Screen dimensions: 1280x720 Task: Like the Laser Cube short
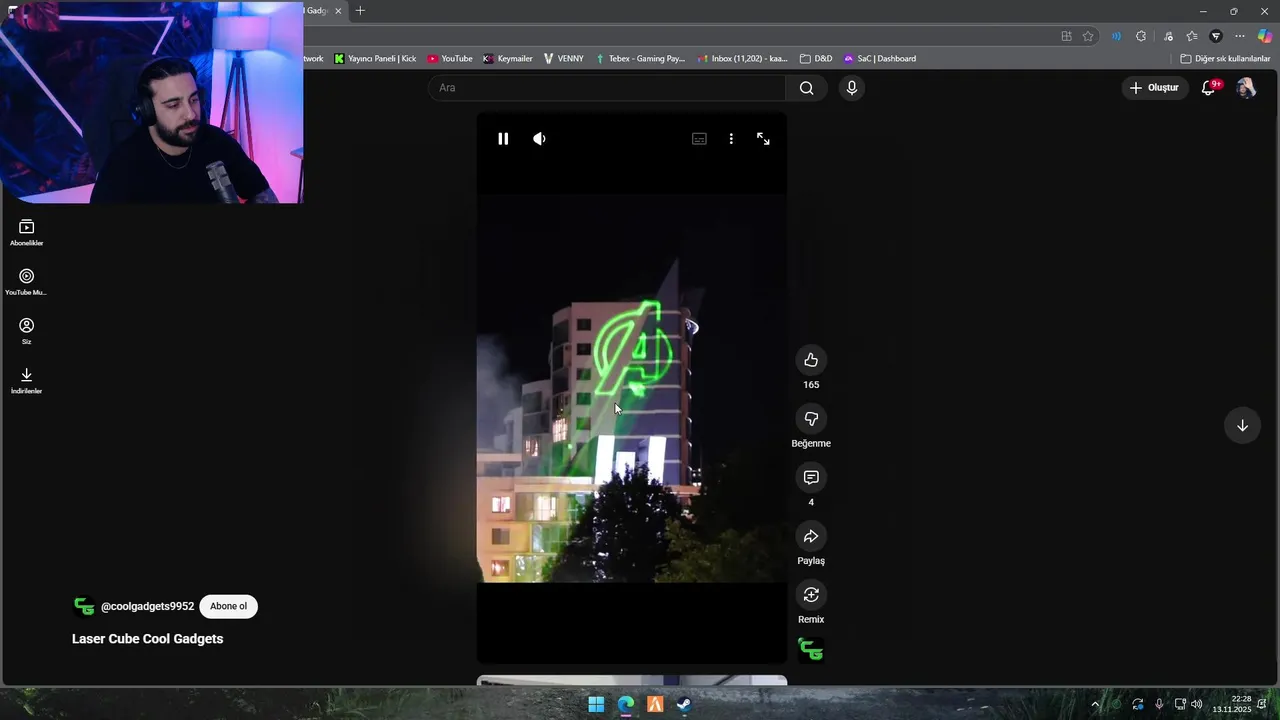811,360
